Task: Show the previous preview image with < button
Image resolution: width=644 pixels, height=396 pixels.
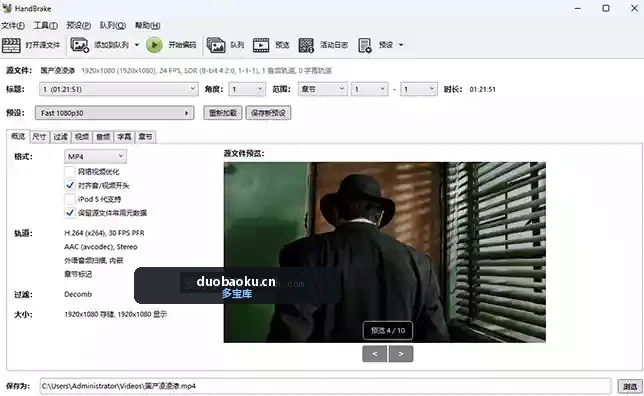Action: (375, 354)
